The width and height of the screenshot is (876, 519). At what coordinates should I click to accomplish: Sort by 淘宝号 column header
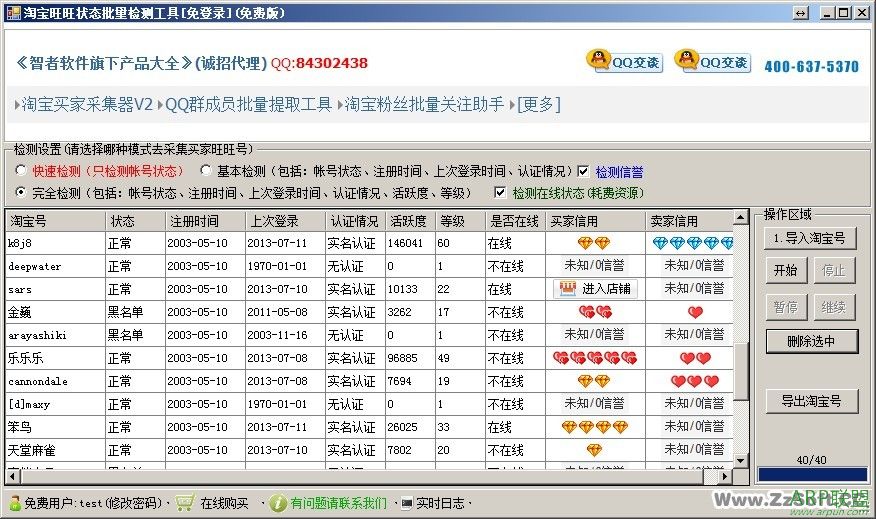55,221
